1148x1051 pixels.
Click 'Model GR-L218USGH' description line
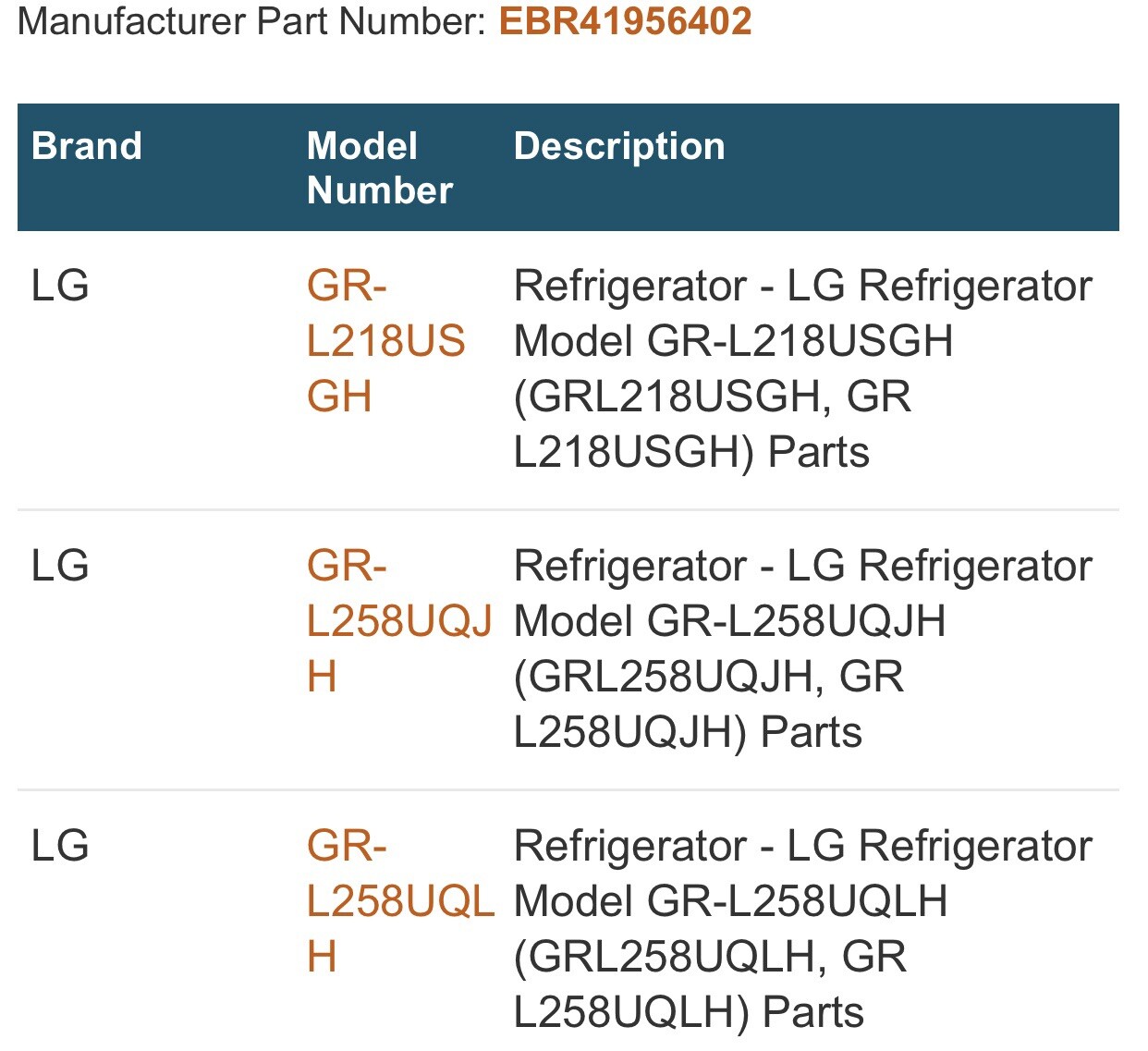733,341
